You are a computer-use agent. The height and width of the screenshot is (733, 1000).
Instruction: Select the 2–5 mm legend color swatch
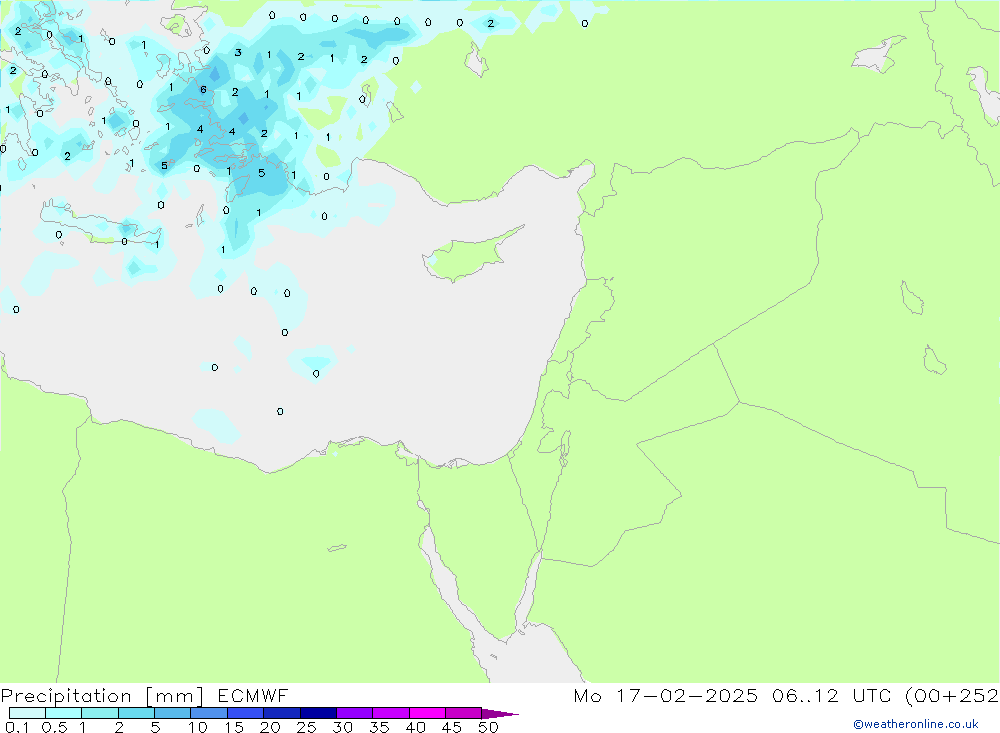[x=136, y=713]
